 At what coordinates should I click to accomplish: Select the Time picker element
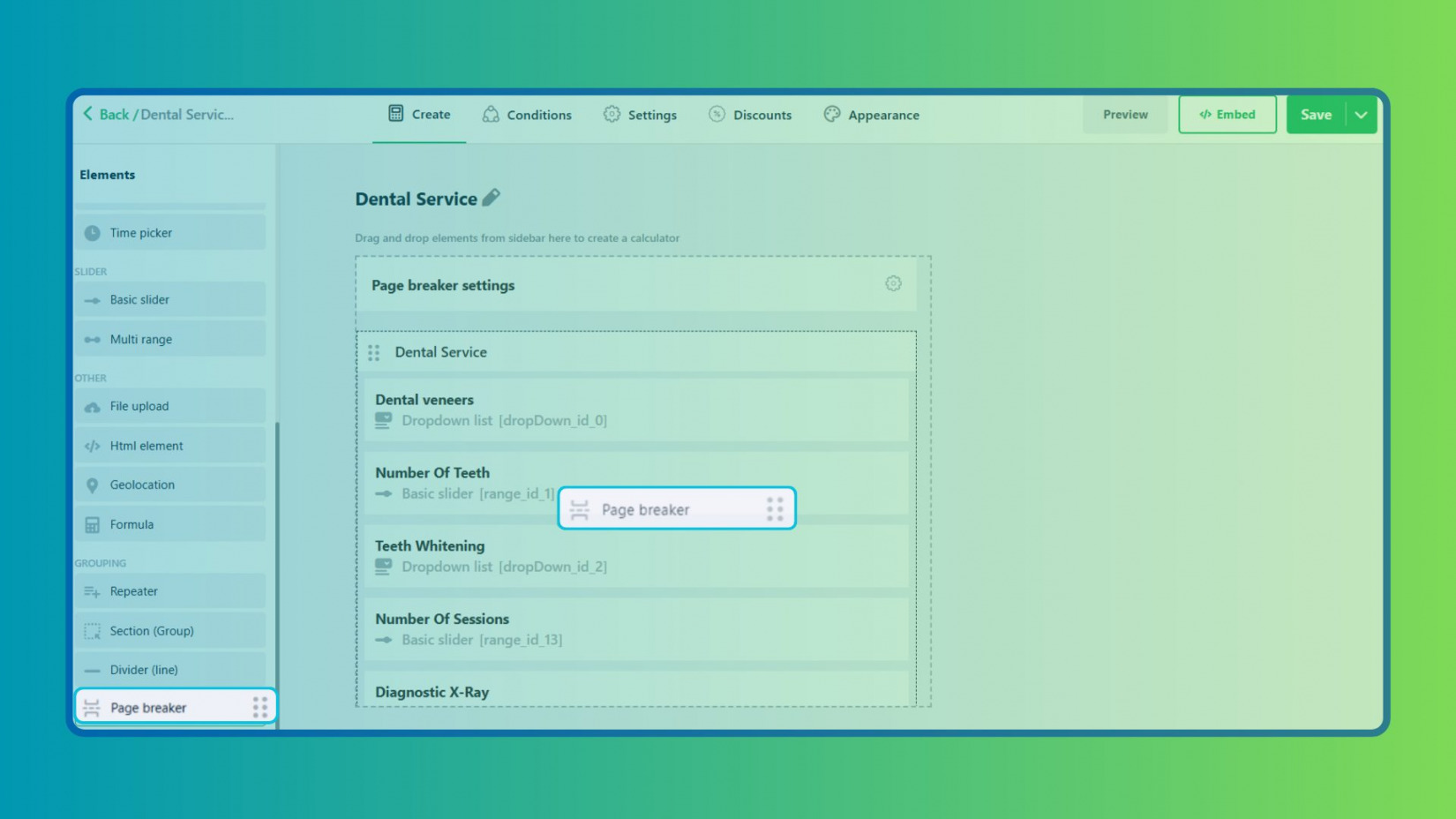(140, 232)
